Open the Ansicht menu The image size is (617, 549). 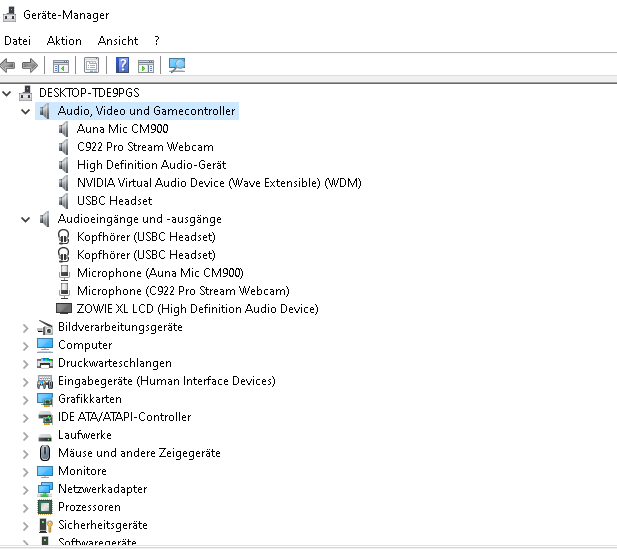click(x=118, y=41)
